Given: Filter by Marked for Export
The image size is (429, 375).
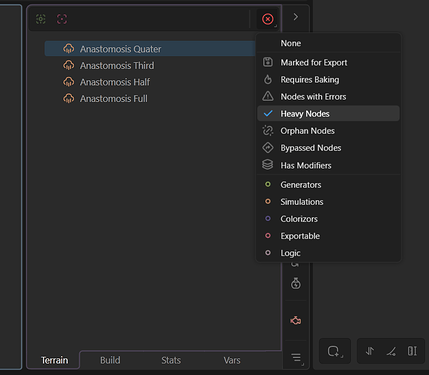Looking at the screenshot, I should point(328,63).
